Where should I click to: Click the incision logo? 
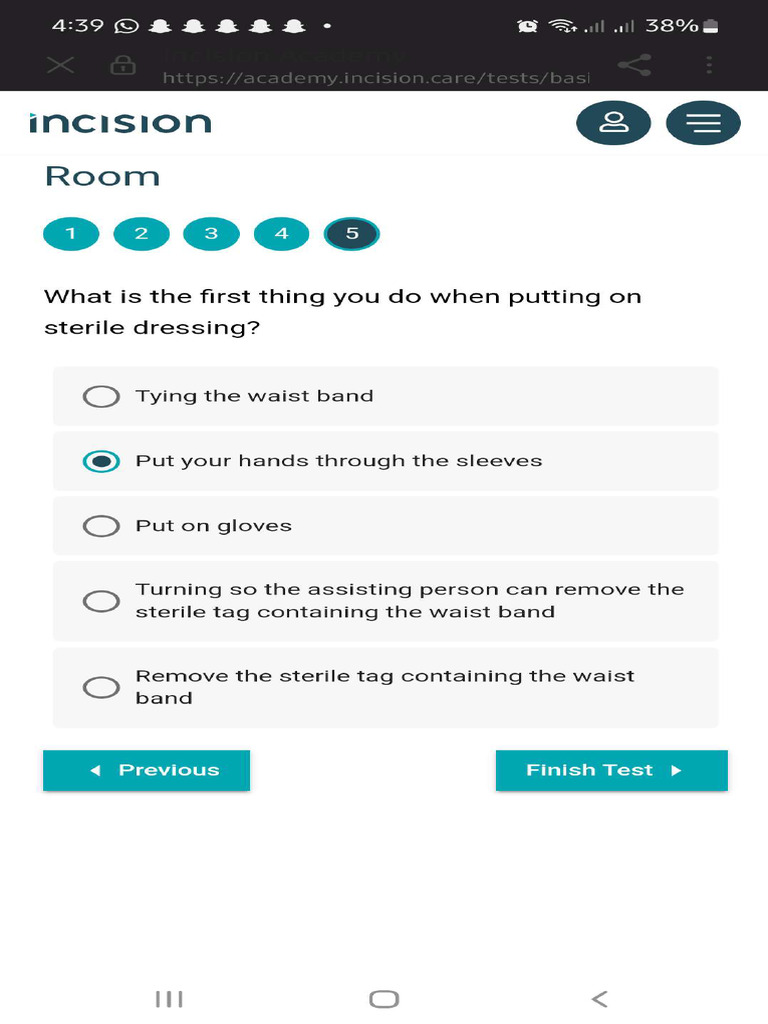[120, 123]
